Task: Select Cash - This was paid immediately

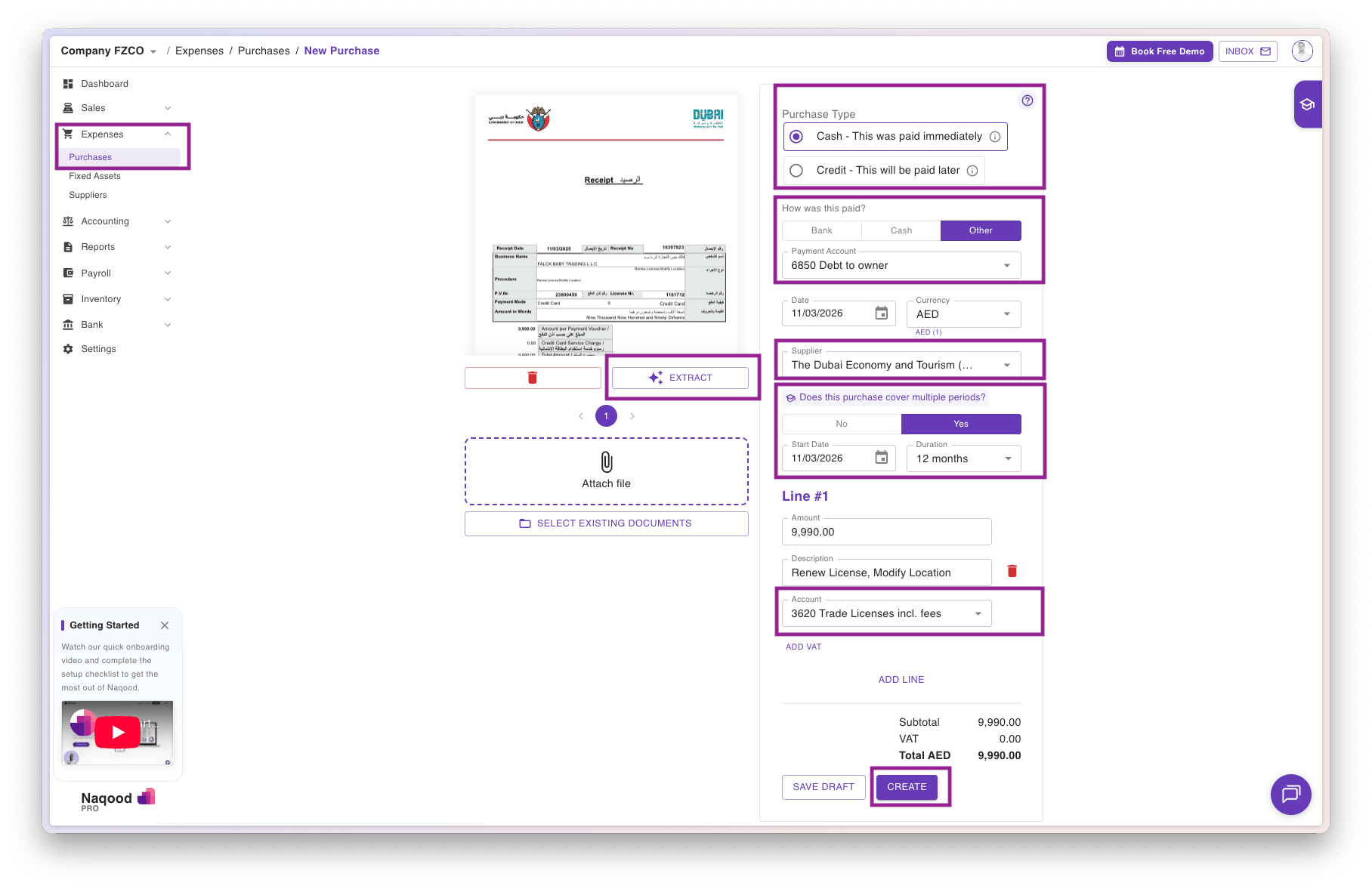Action: tap(796, 137)
